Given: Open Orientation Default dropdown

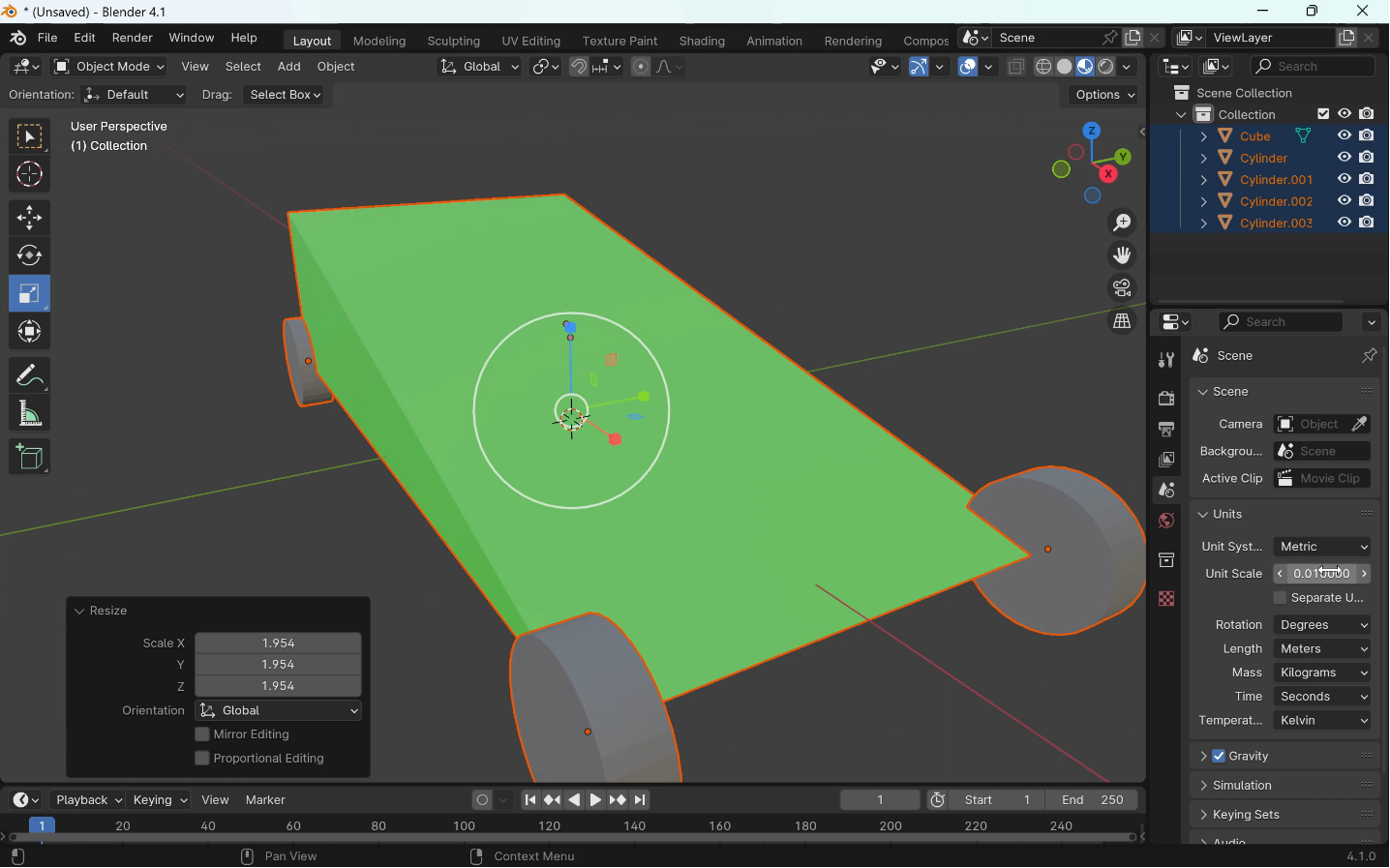Looking at the screenshot, I should [135, 95].
